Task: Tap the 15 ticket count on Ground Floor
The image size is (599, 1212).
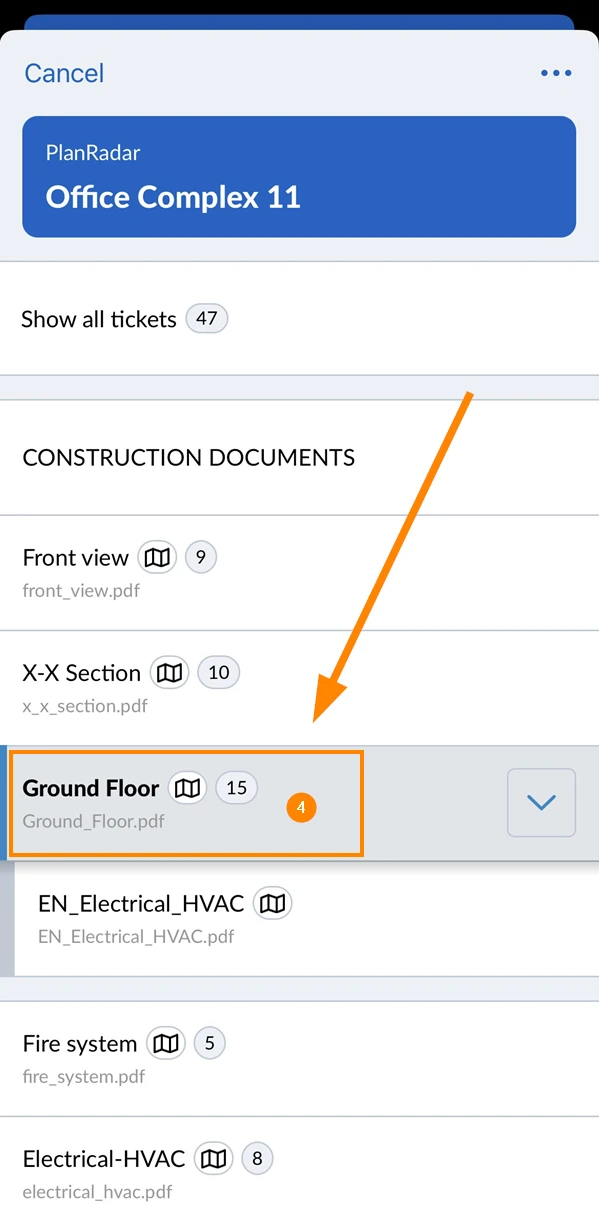Action: click(x=236, y=788)
